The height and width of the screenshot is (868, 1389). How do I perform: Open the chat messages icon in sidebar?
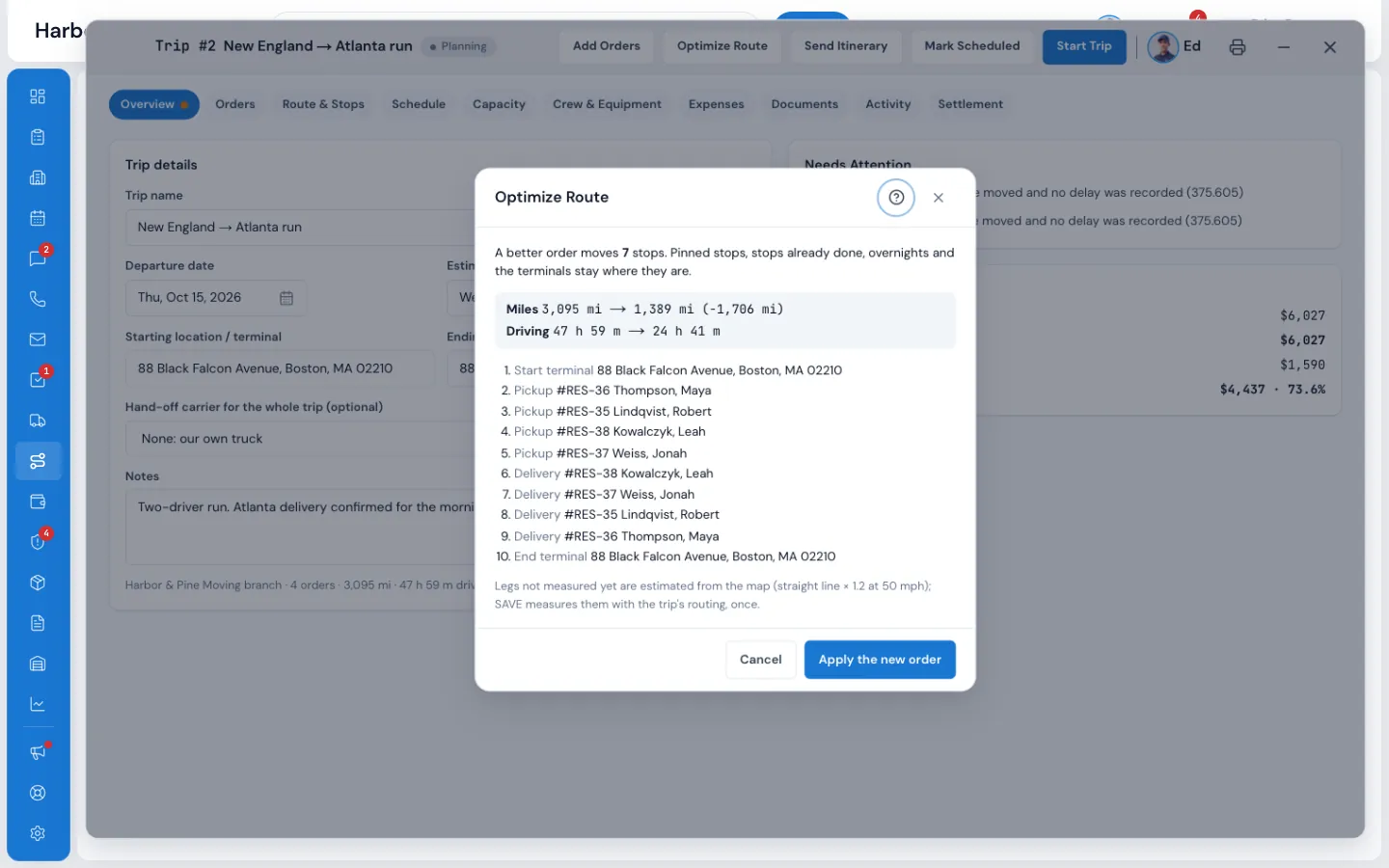tap(38, 258)
